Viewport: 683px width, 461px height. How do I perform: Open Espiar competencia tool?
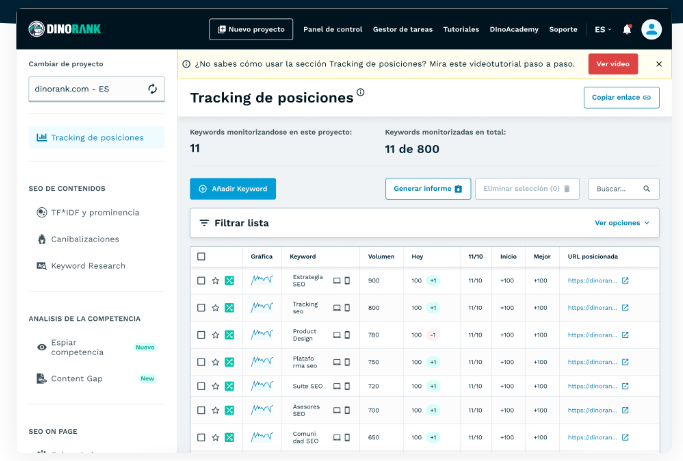[x=96, y=347]
